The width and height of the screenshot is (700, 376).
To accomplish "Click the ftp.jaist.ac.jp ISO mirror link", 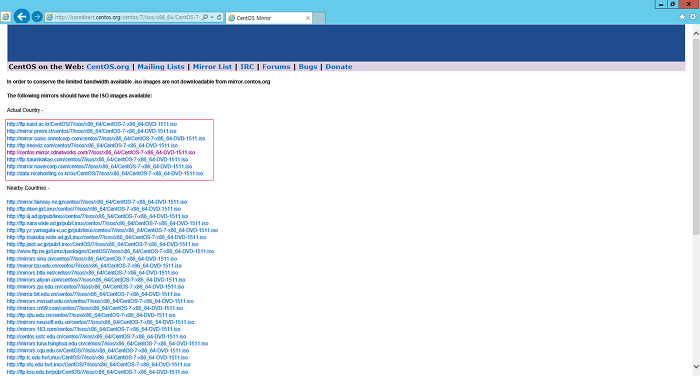I will click(x=102, y=244).
